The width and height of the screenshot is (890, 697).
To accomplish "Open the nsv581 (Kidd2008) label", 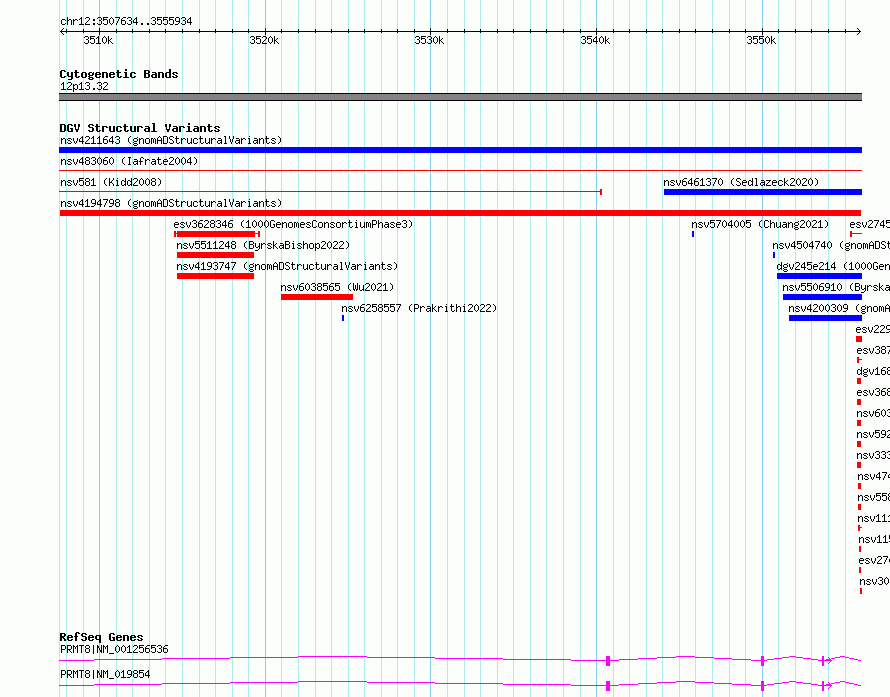I will 111,182.
